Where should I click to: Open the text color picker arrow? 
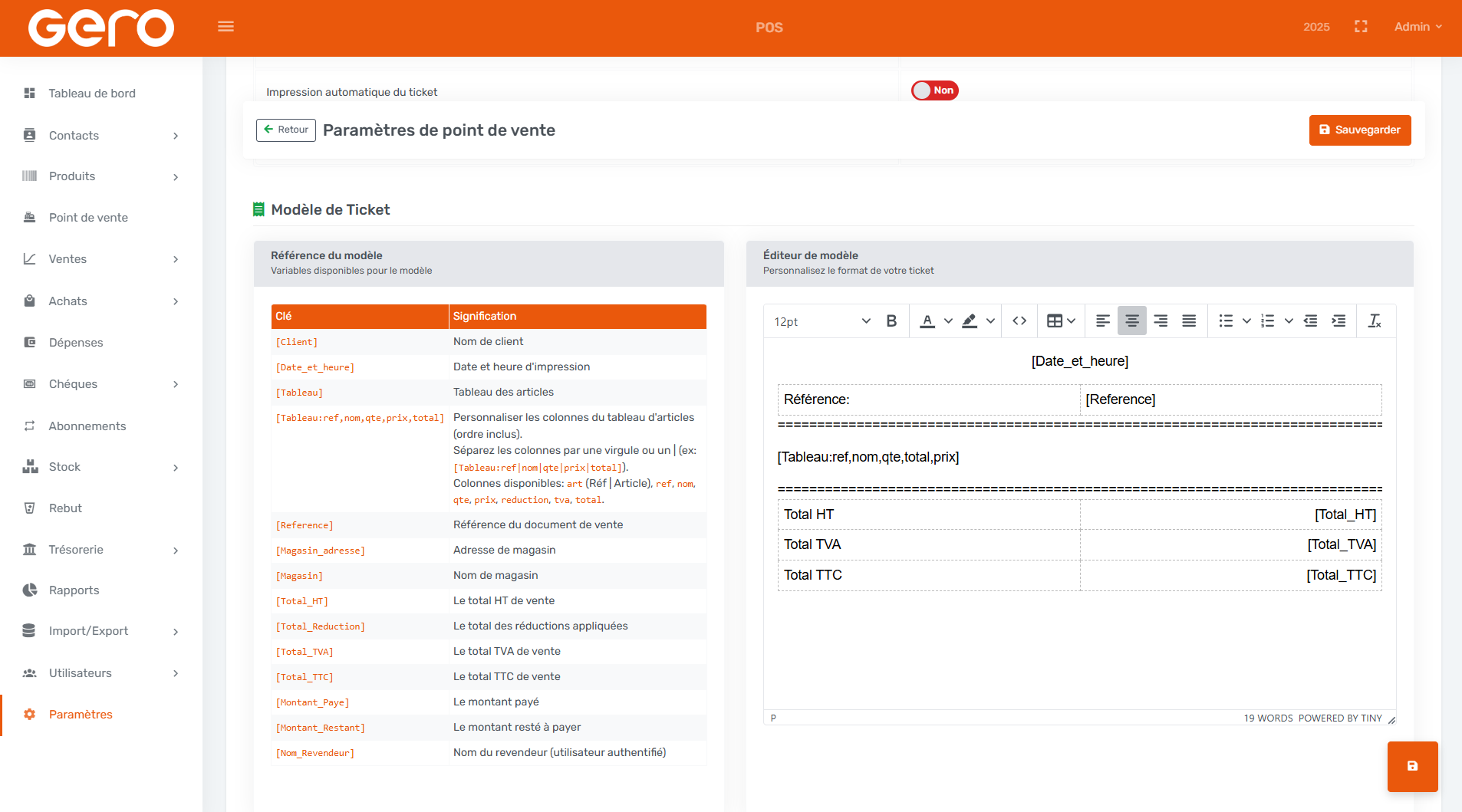948,321
